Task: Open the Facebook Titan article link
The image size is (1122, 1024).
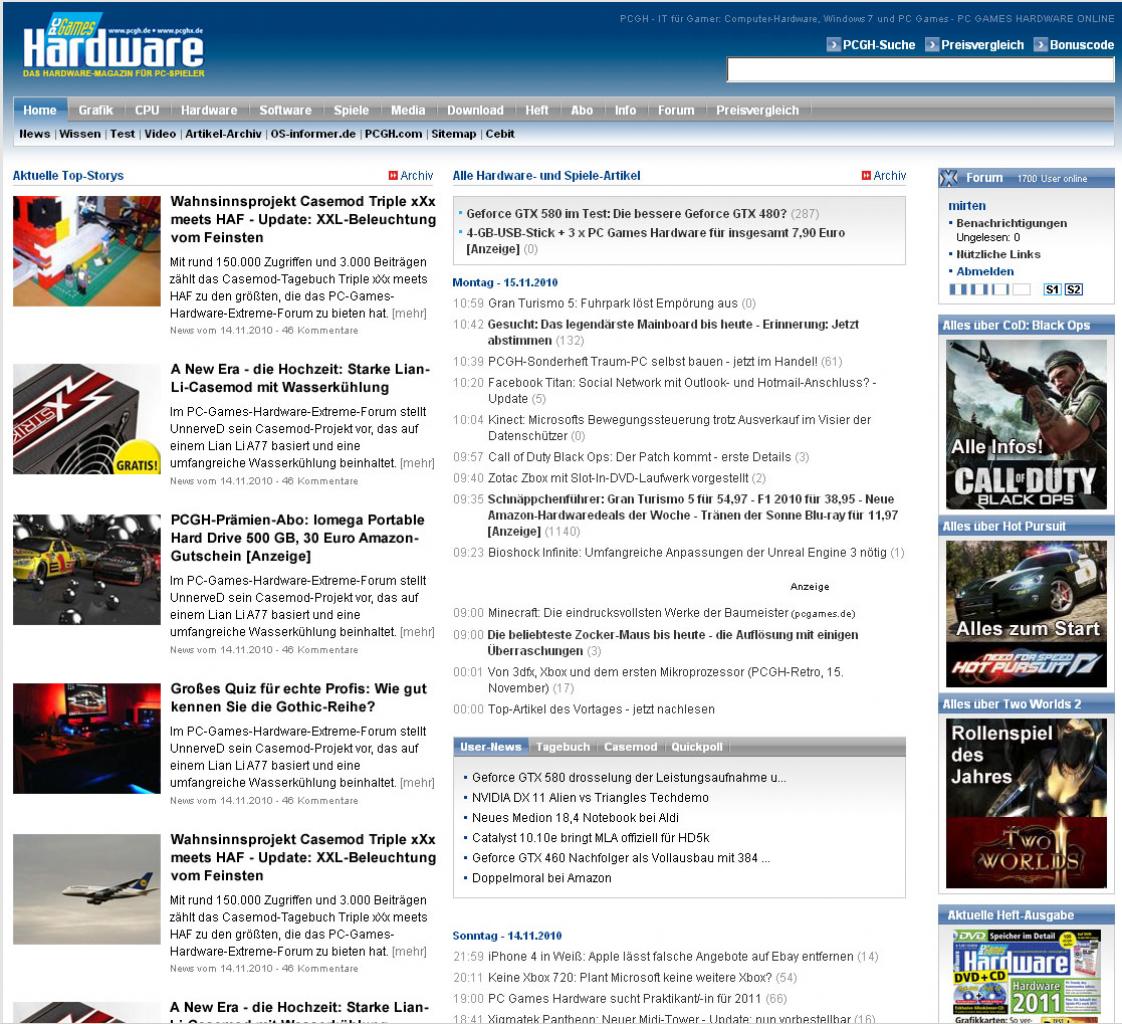Action: (682, 391)
